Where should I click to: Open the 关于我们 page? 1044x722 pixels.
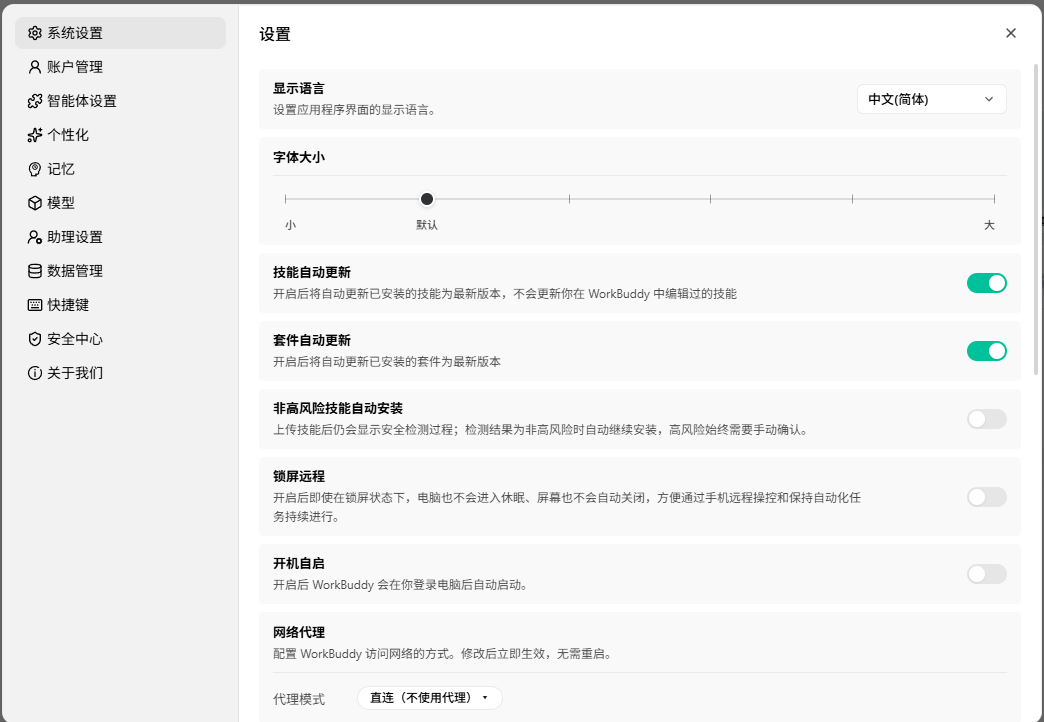point(121,372)
